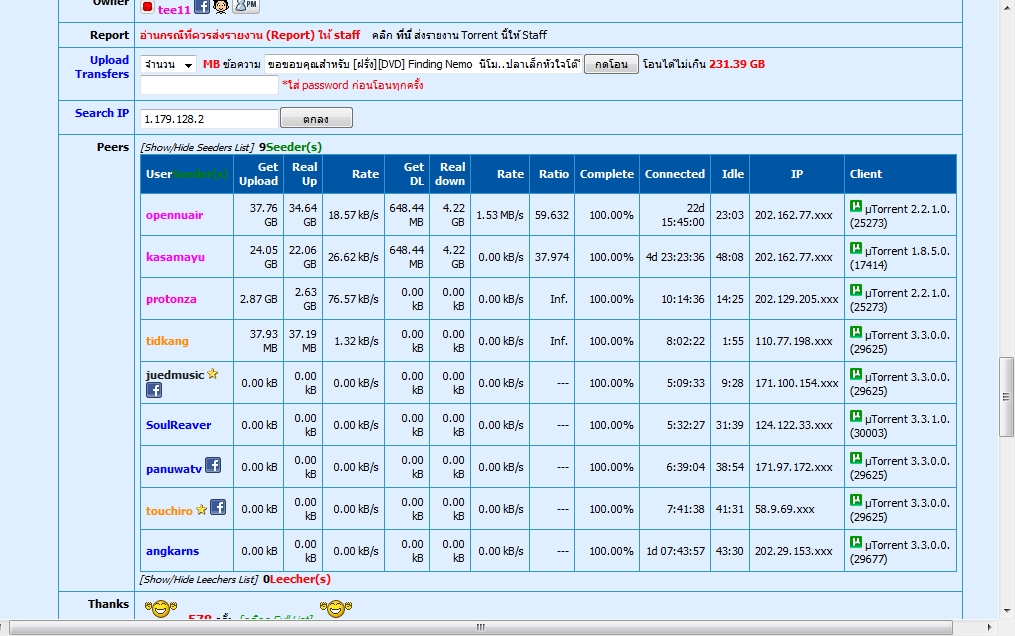Click the horizontal scrollbar right arrow
Image resolution: width=1015 pixels, height=636 pixels.
pos(989,627)
